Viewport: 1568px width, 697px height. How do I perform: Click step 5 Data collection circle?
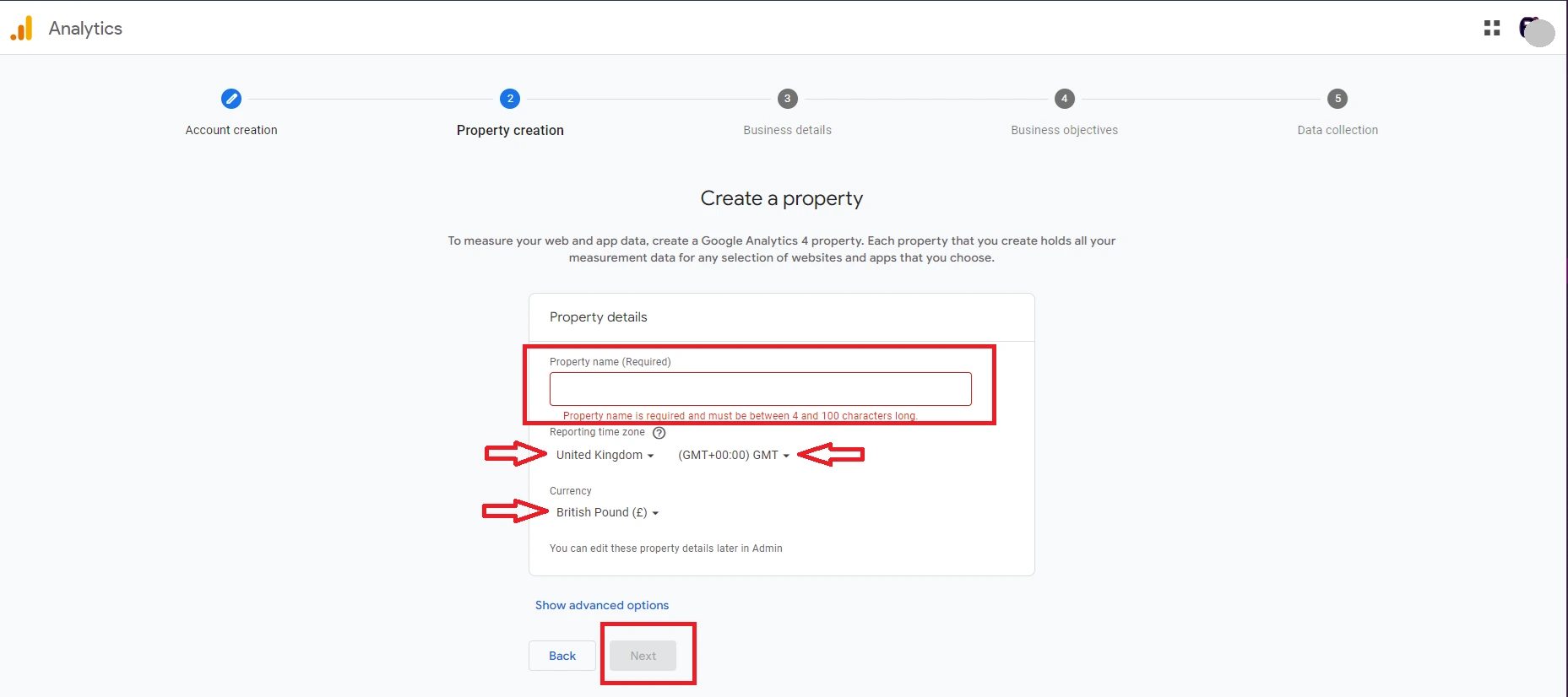click(x=1337, y=99)
